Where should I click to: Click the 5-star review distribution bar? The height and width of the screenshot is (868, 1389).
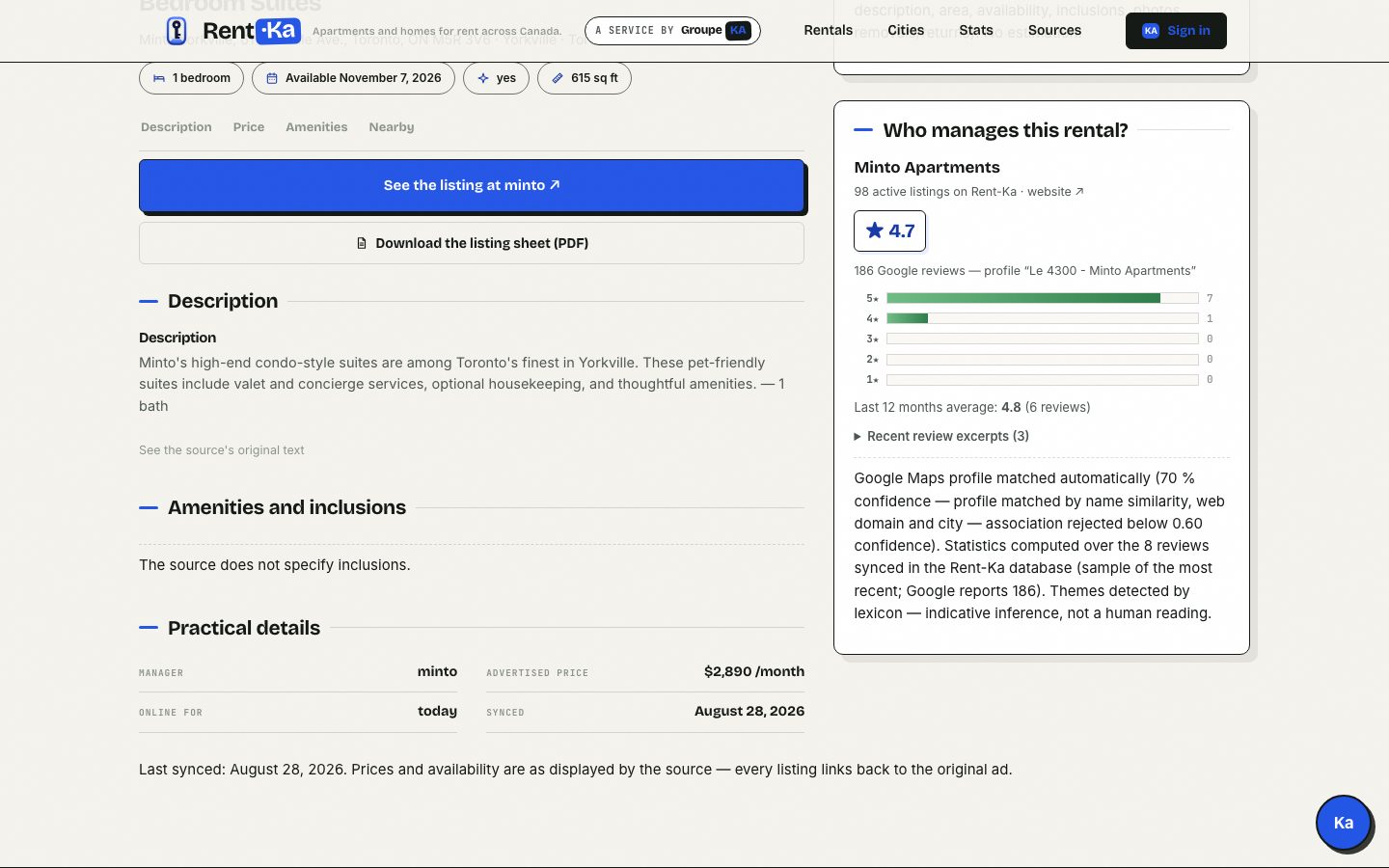click(x=1042, y=298)
